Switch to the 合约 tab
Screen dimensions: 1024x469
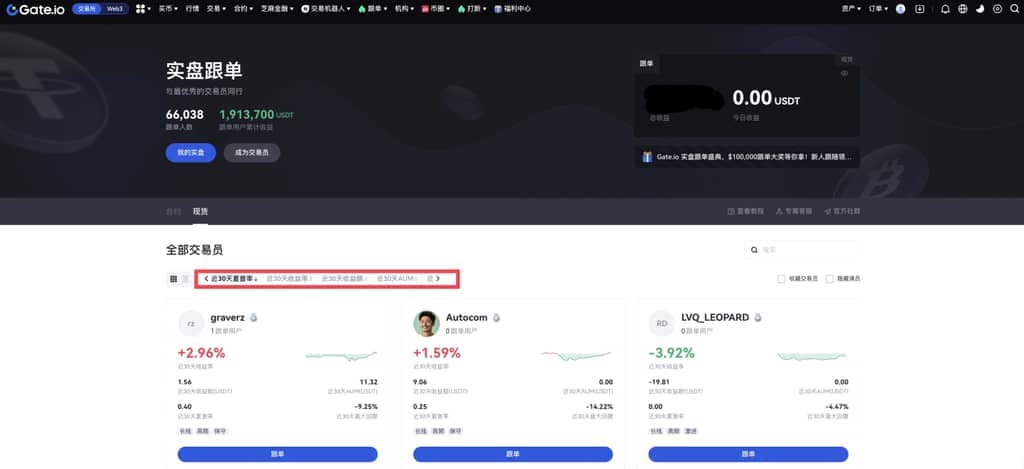[173, 211]
